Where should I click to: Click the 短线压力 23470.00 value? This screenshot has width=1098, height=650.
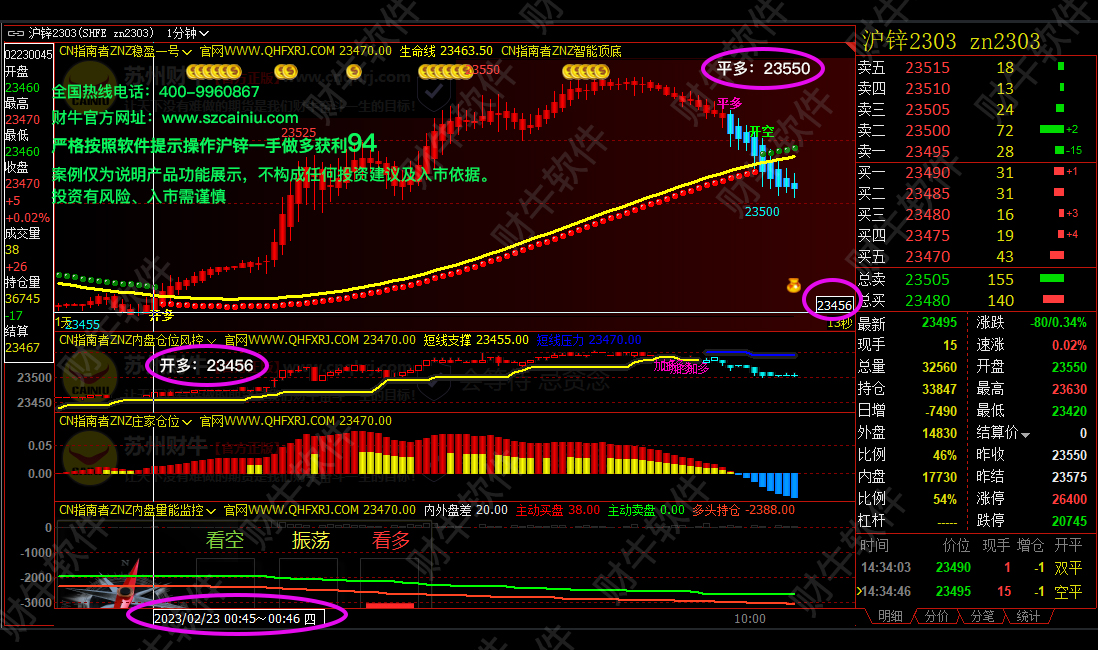point(589,340)
